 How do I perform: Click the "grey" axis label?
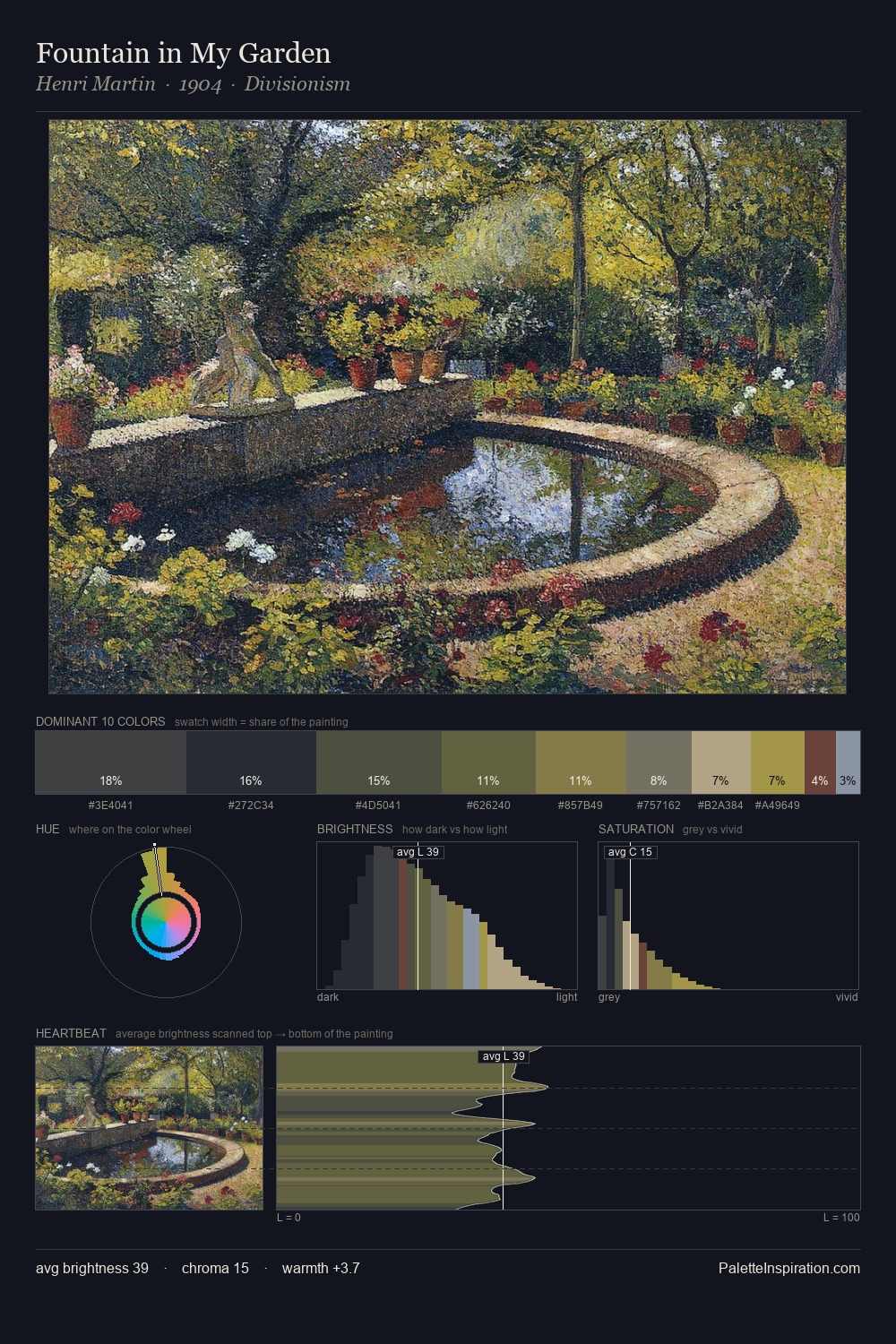coord(609,997)
